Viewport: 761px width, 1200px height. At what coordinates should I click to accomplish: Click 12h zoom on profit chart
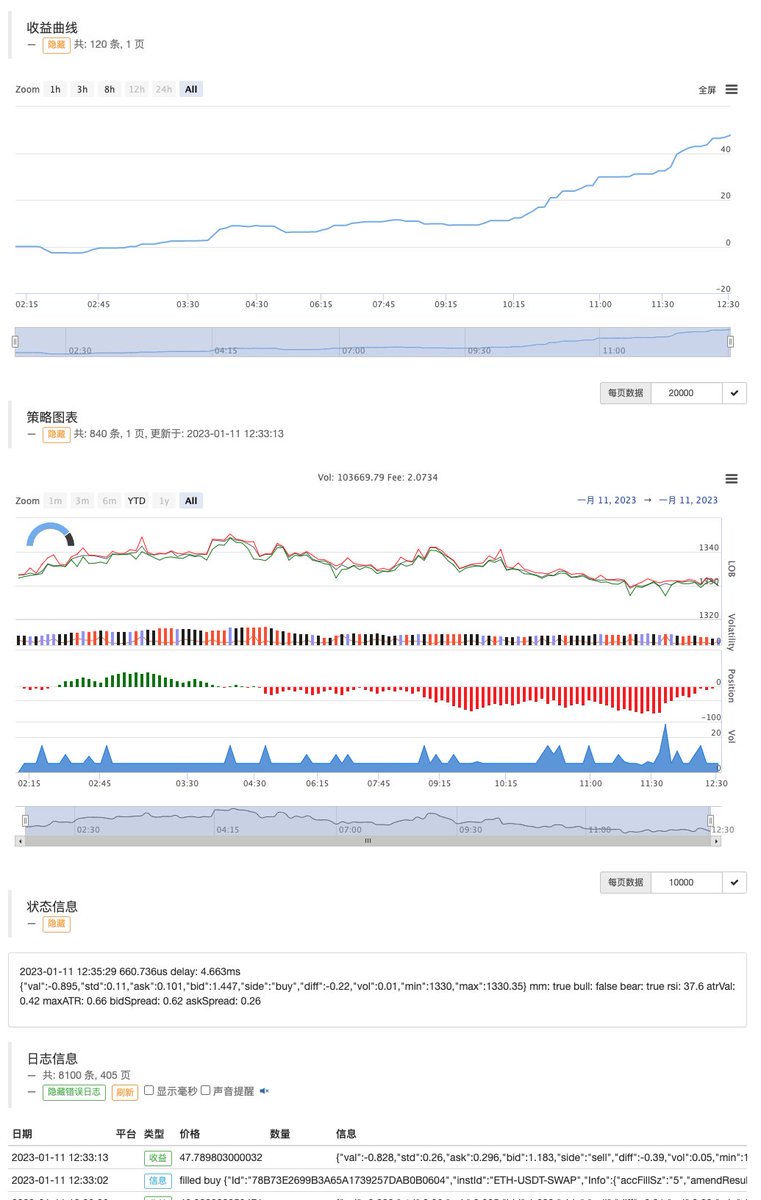point(136,89)
